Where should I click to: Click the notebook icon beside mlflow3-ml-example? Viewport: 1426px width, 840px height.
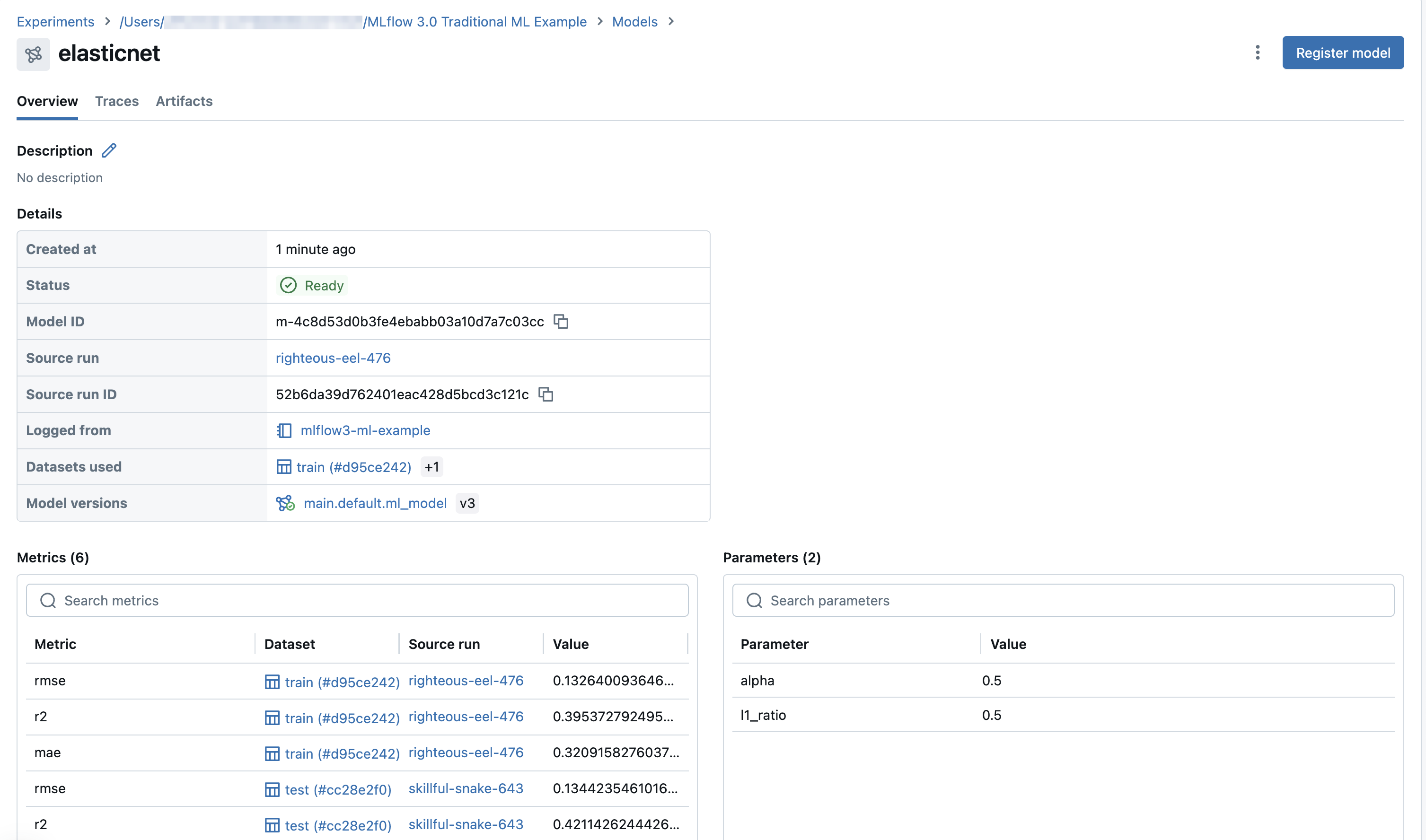click(x=284, y=430)
